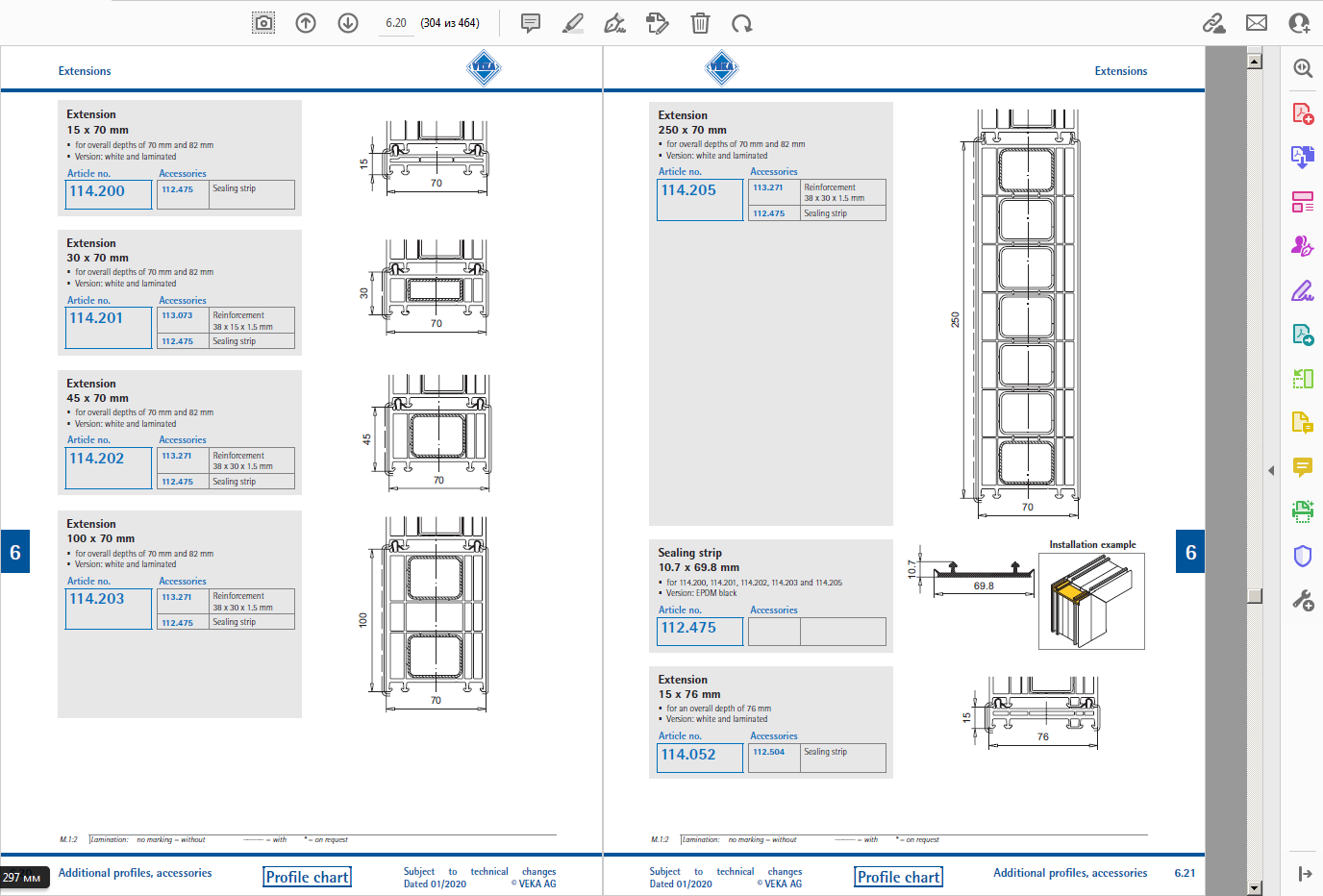Share a link to the file
Screen dimensions: 1323x896
[1213, 23]
